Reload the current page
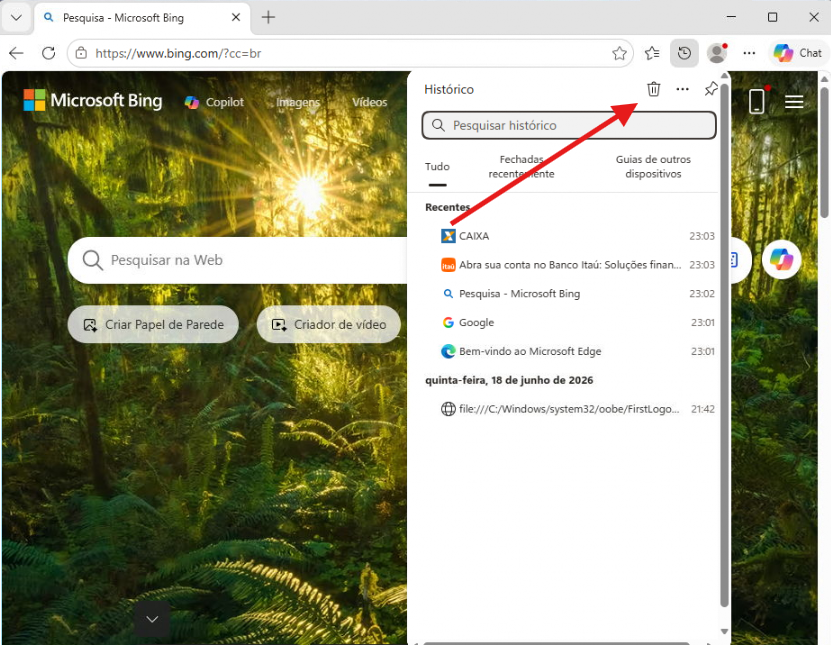Screen dimensions: 831x645 pyautogui.click(x=48, y=53)
